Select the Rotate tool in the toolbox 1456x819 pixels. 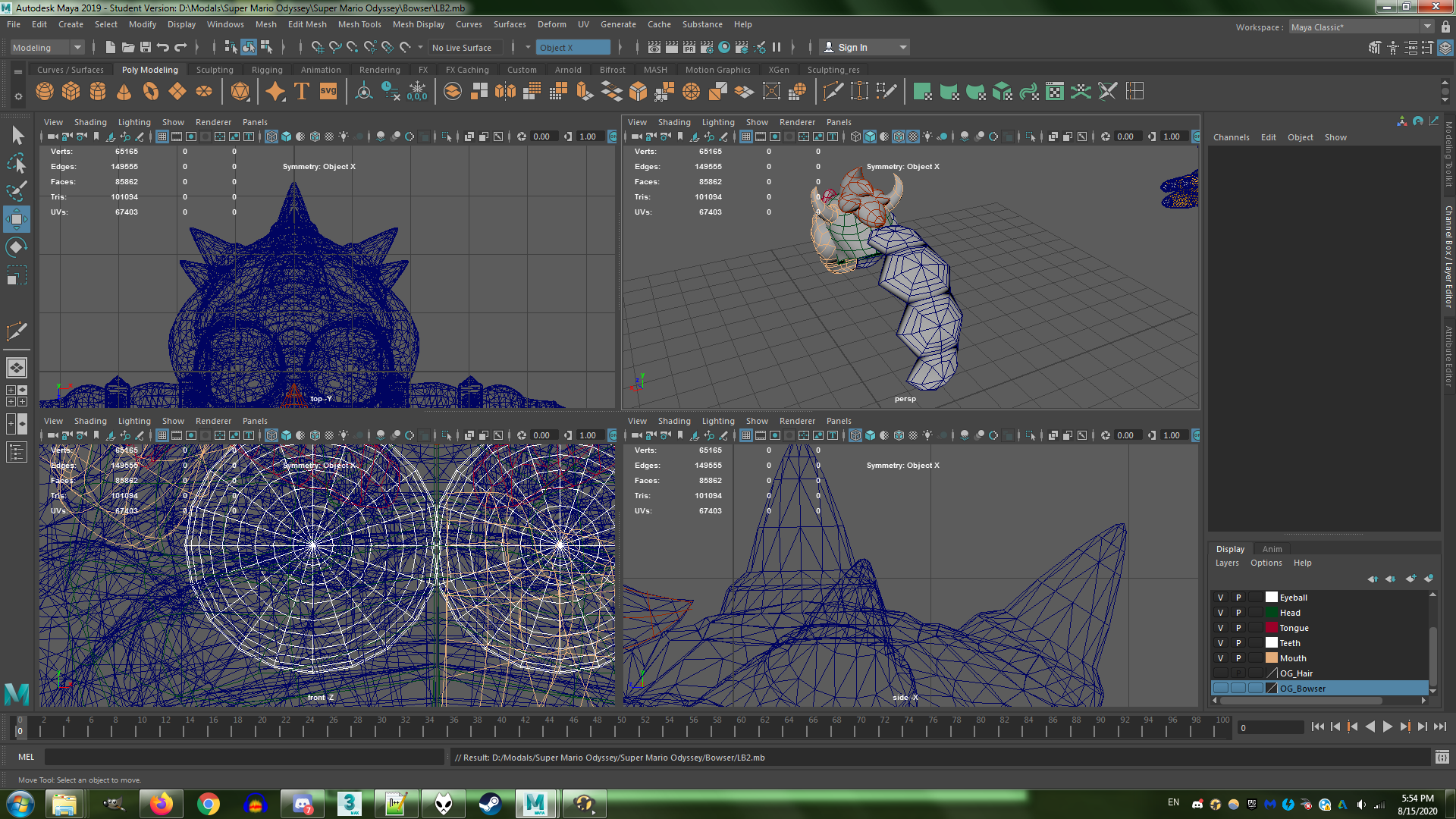17,247
